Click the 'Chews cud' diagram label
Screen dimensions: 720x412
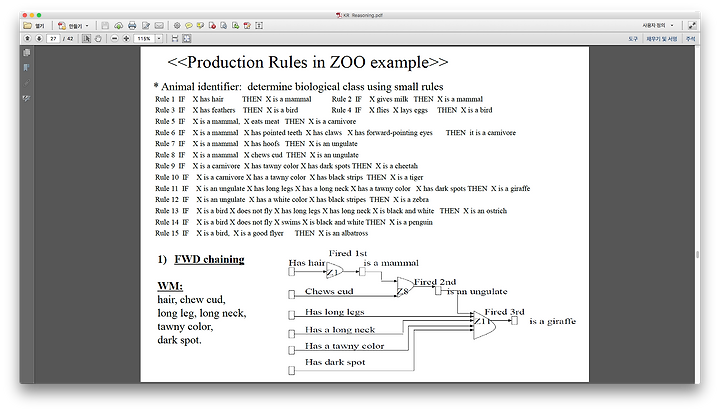(329, 291)
